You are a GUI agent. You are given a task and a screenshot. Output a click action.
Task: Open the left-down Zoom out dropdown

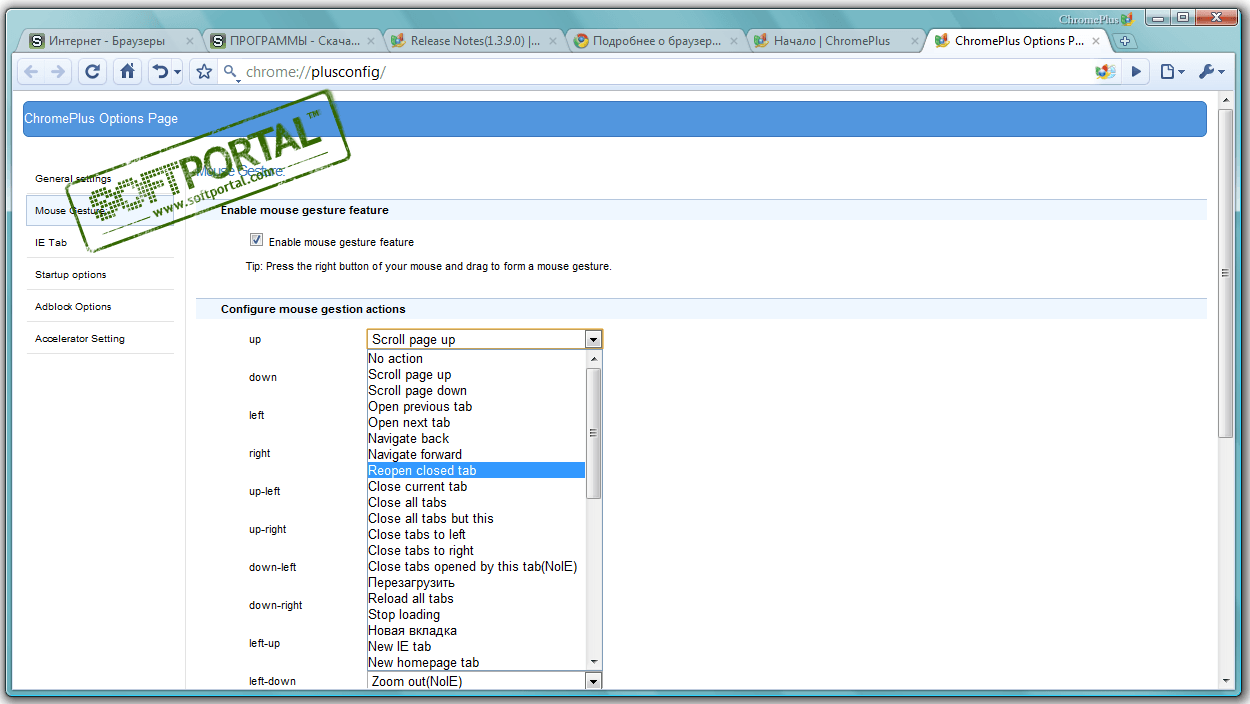pos(485,681)
